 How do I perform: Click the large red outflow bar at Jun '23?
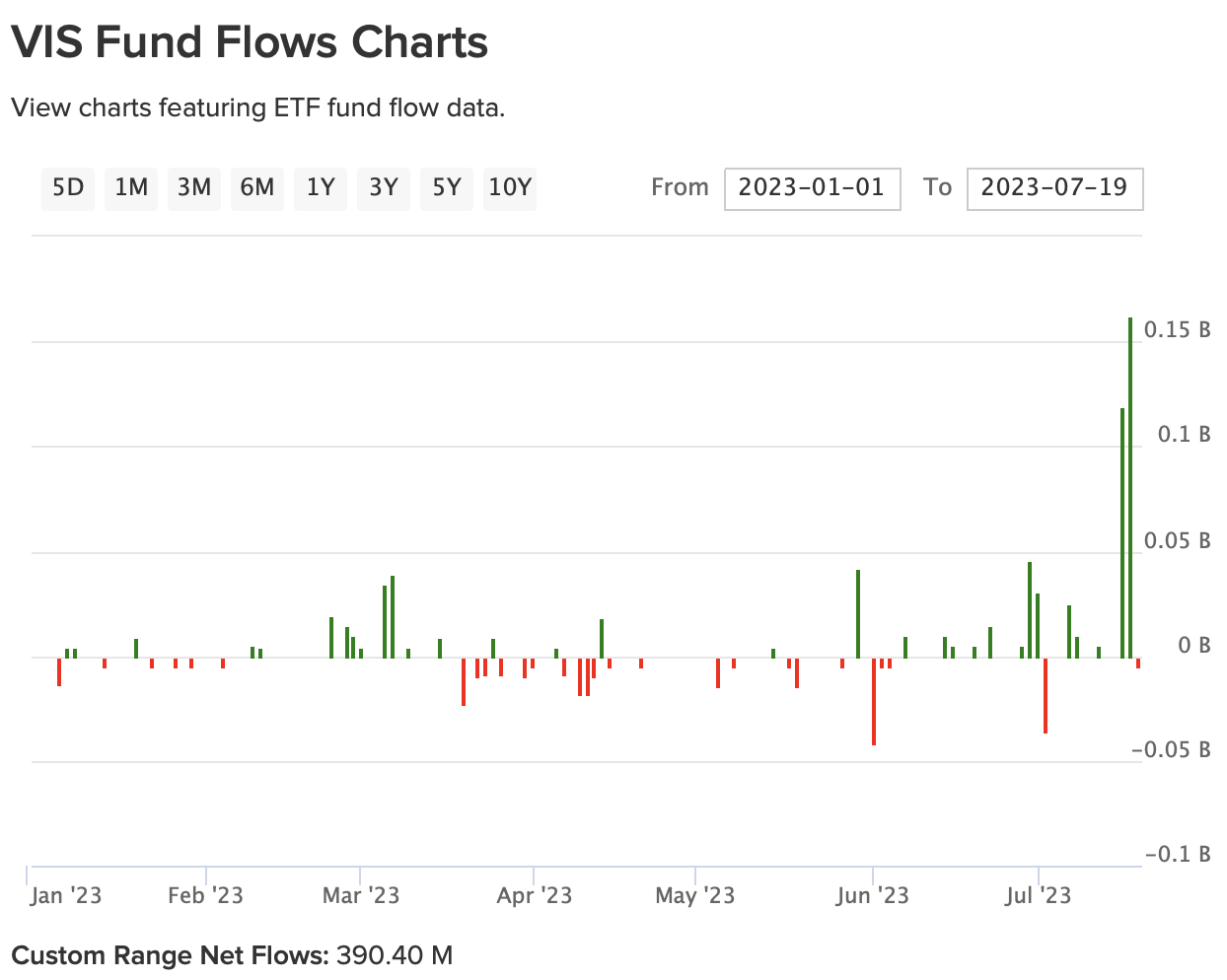coord(874,701)
